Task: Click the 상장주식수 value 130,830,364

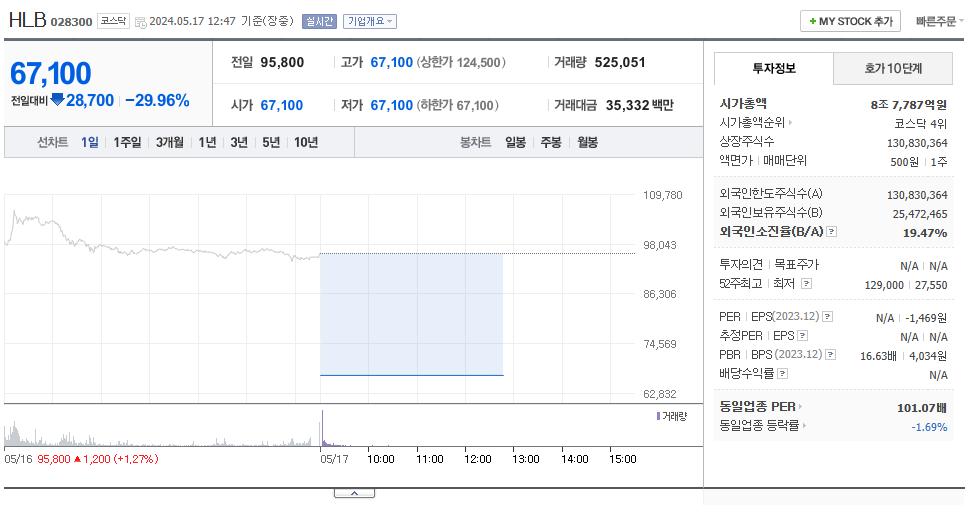Action: tap(917, 143)
